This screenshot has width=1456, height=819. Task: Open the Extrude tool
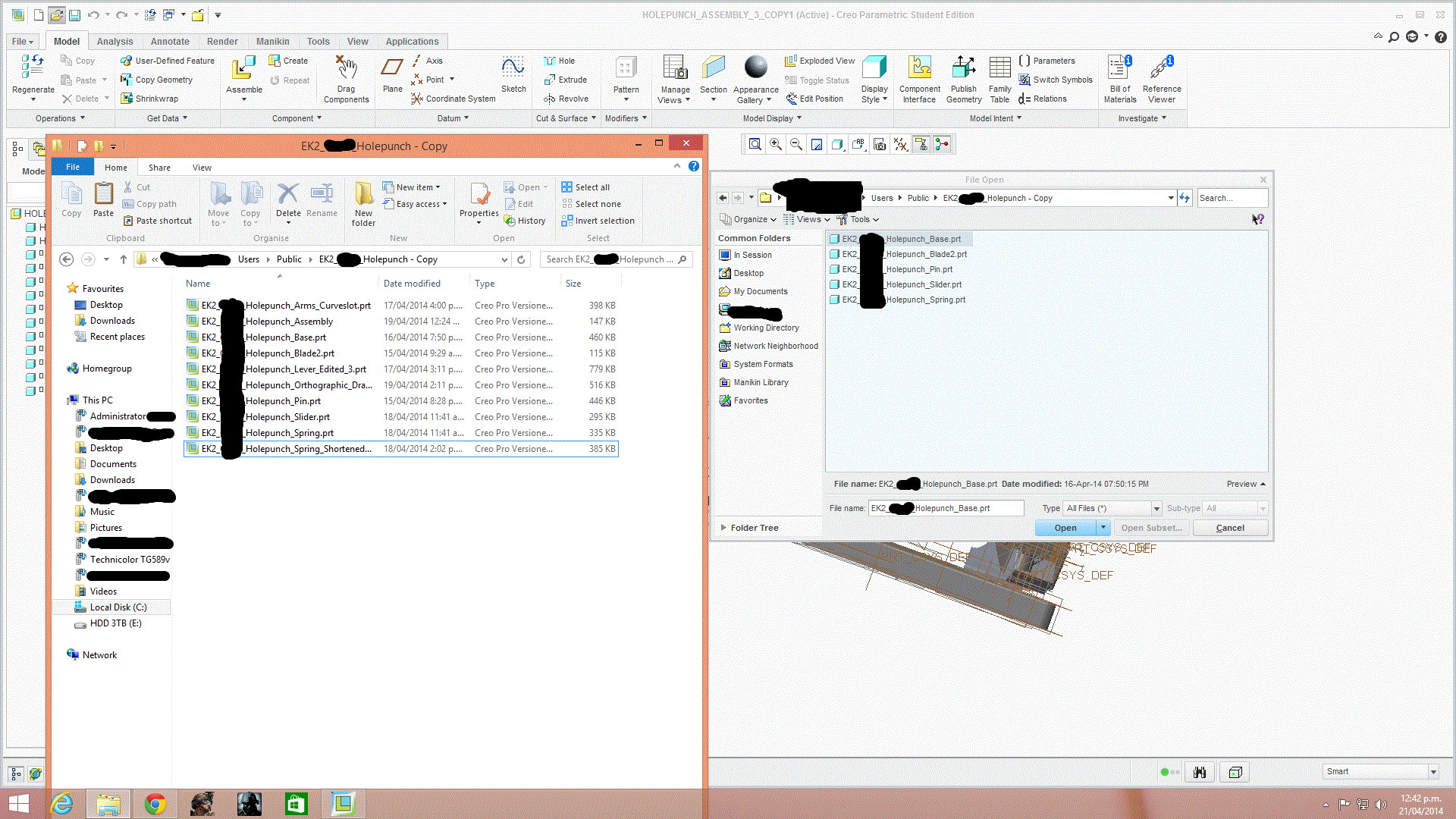click(566, 80)
